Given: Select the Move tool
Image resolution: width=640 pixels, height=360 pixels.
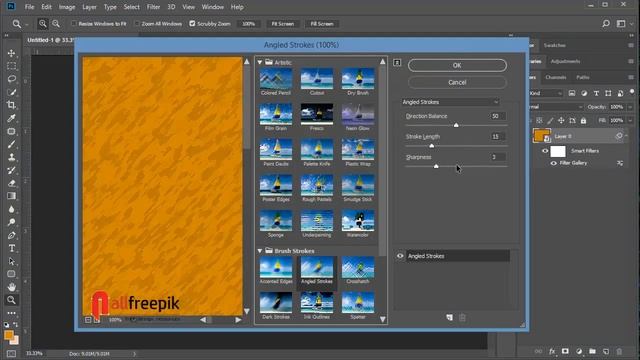Looking at the screenshot, I should tap(11, 53).
